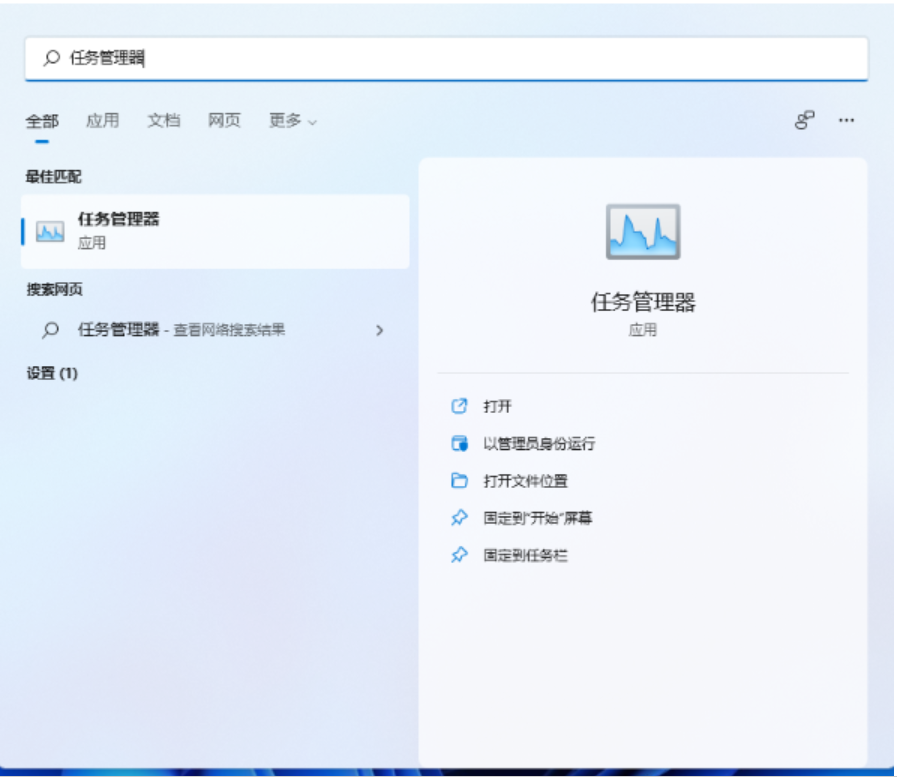Click the pin icon for 固定到"开始"屏幕
The width and height of the screenshot is (897, 777).
[459, 518]
